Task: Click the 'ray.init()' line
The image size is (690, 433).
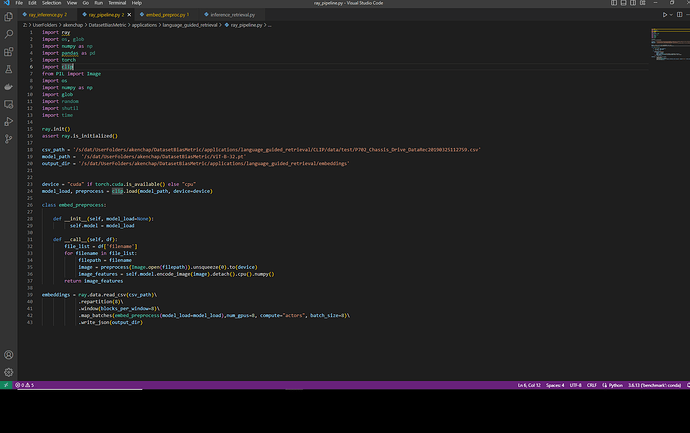Action: (56, 129)
